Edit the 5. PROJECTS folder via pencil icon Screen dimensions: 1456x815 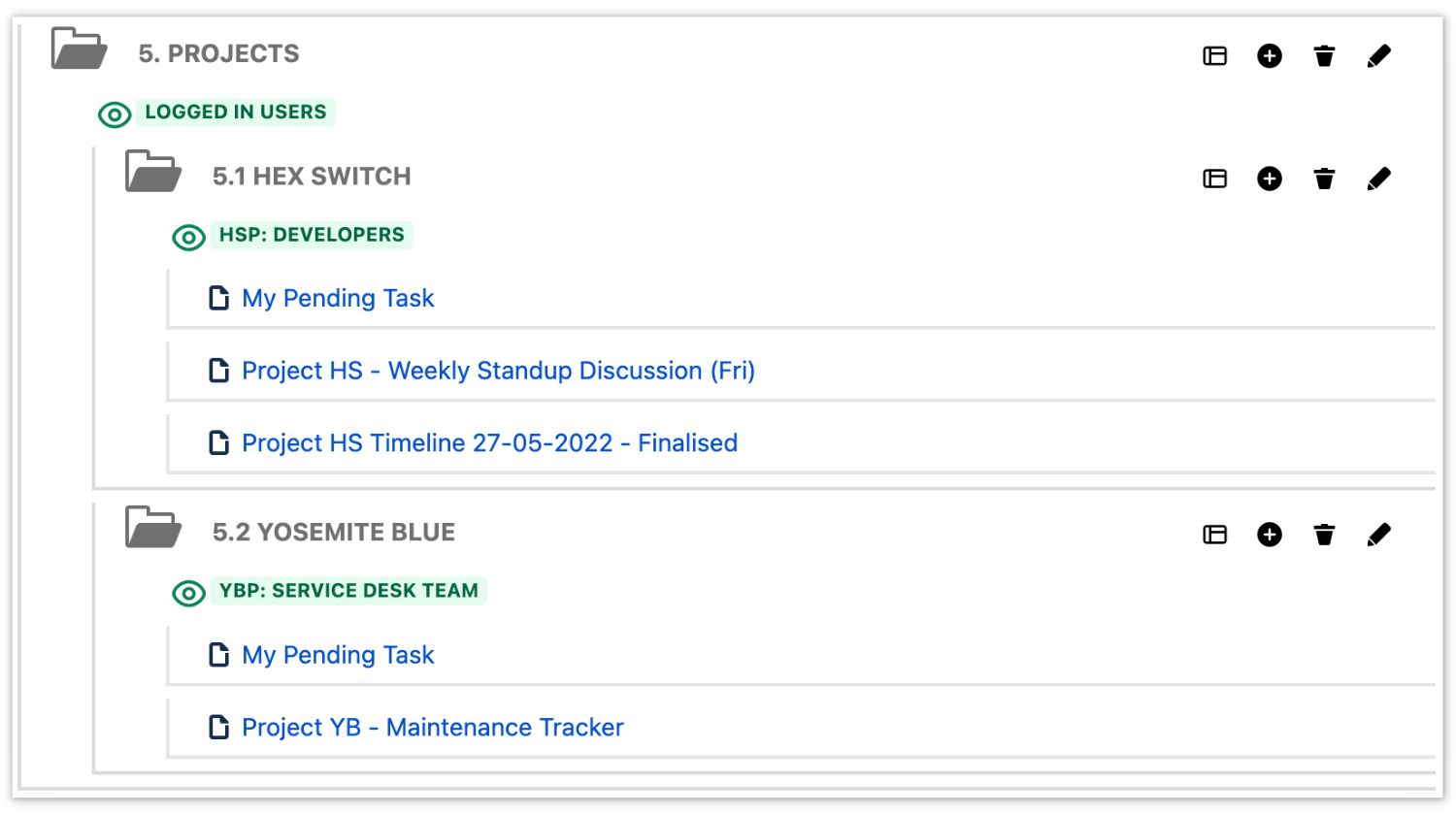1379,55
